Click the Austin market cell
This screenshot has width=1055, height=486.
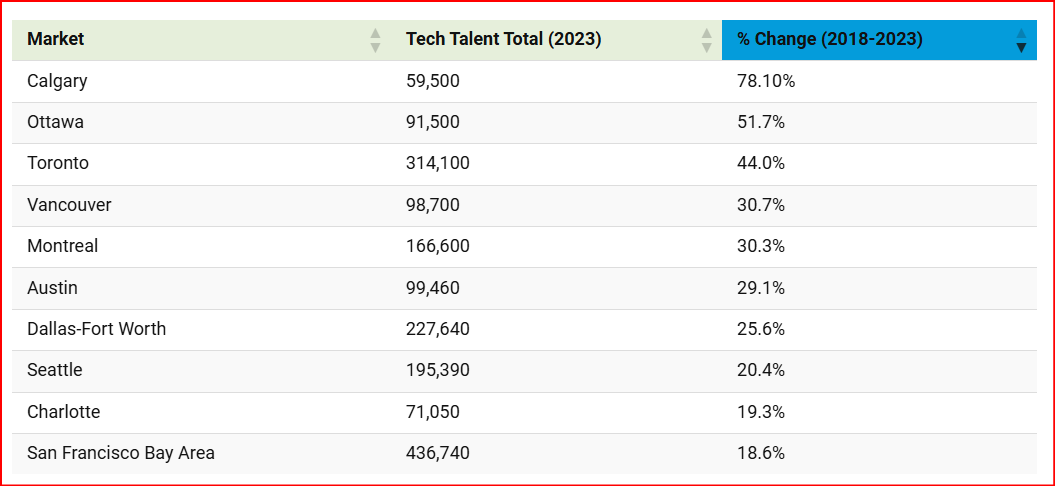click(52, 288)
